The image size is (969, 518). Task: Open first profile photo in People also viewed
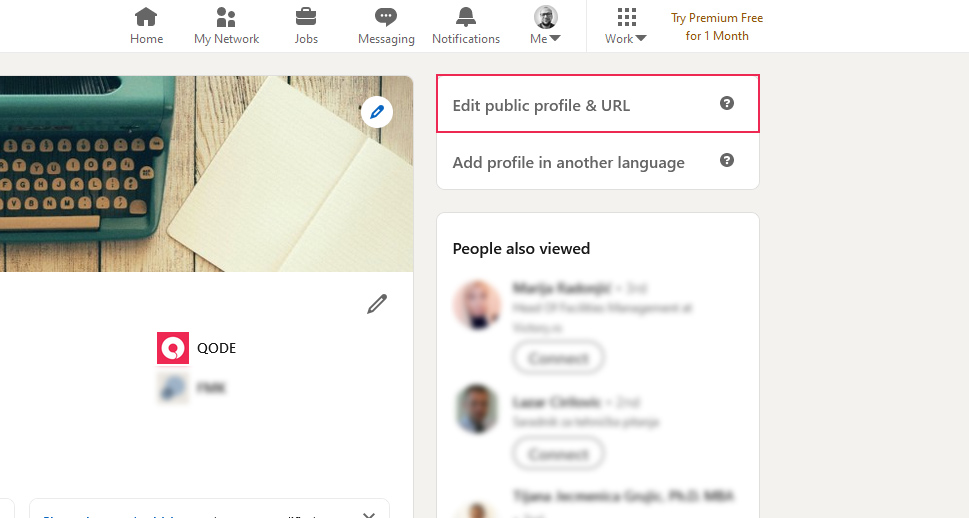point(476,304)
